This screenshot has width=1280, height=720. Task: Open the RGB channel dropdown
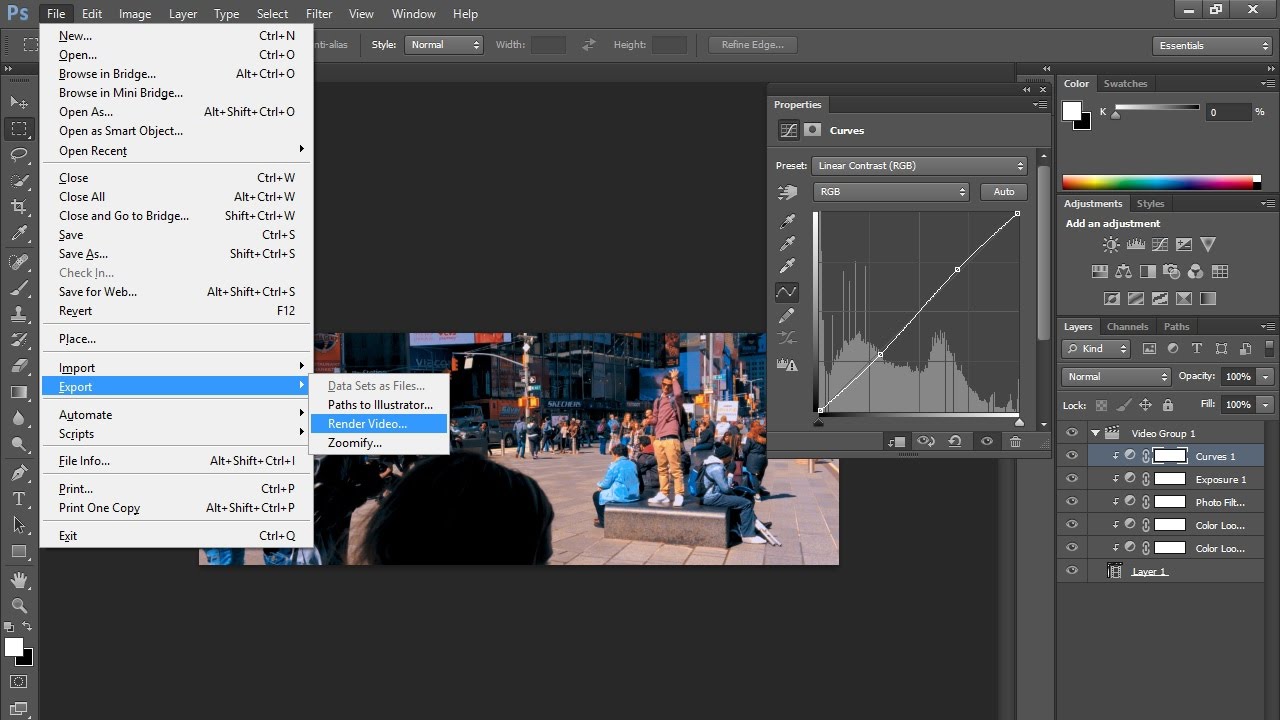(892, 192)
